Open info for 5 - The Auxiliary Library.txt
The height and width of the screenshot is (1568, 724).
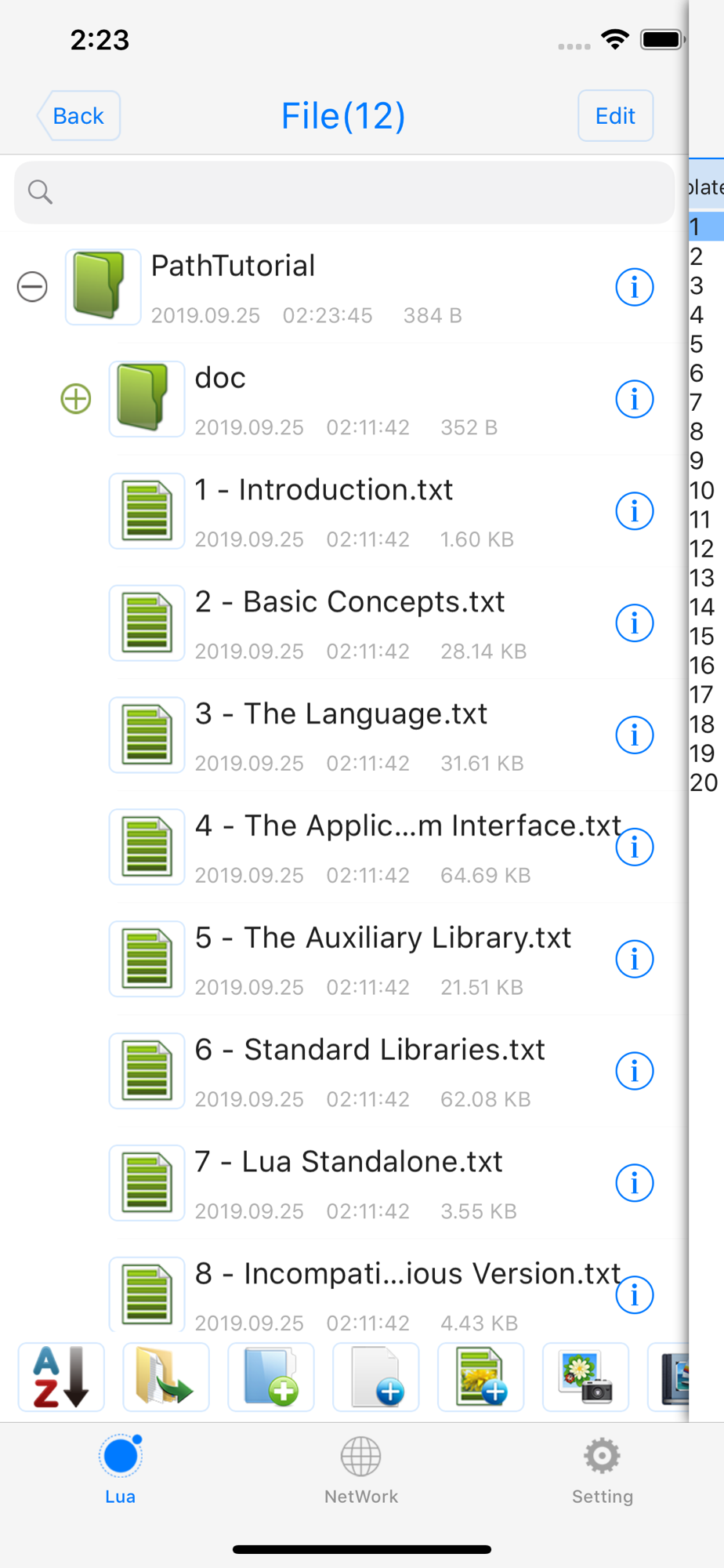point(635,959)
